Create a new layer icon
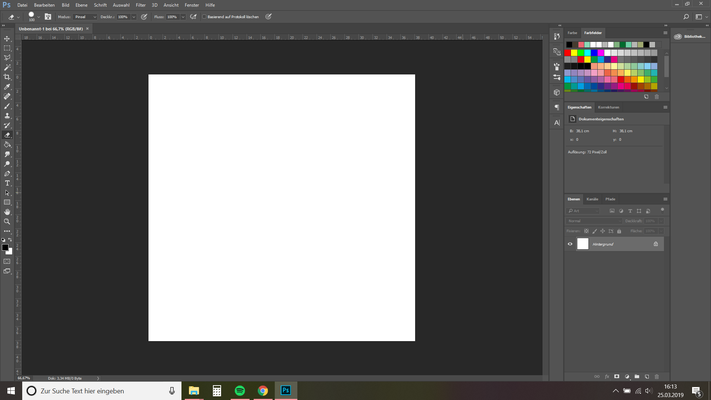 [x=647, y=376]
